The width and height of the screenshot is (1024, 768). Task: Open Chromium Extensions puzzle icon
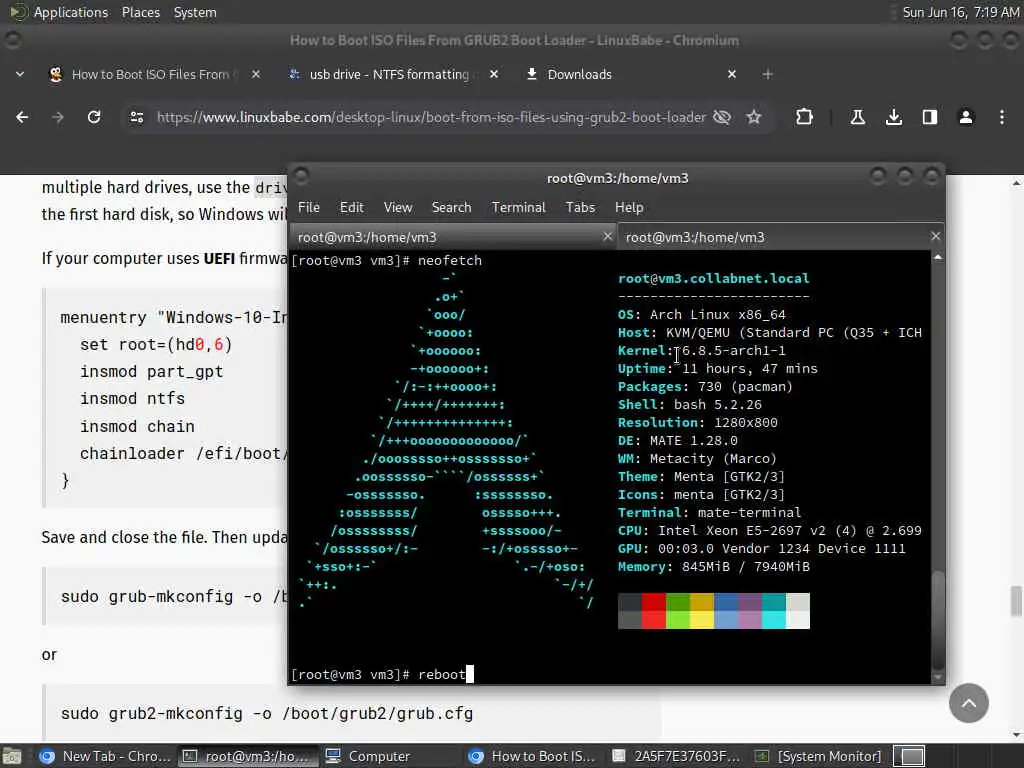(x=805, y=117)
